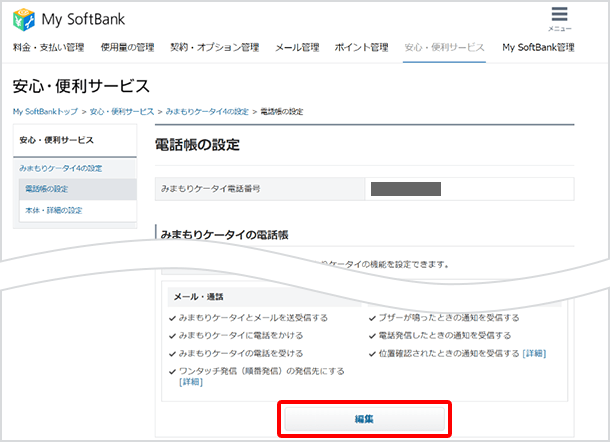Click the メール・通話 section header
The image size is (610, 442).
(198, 297)
